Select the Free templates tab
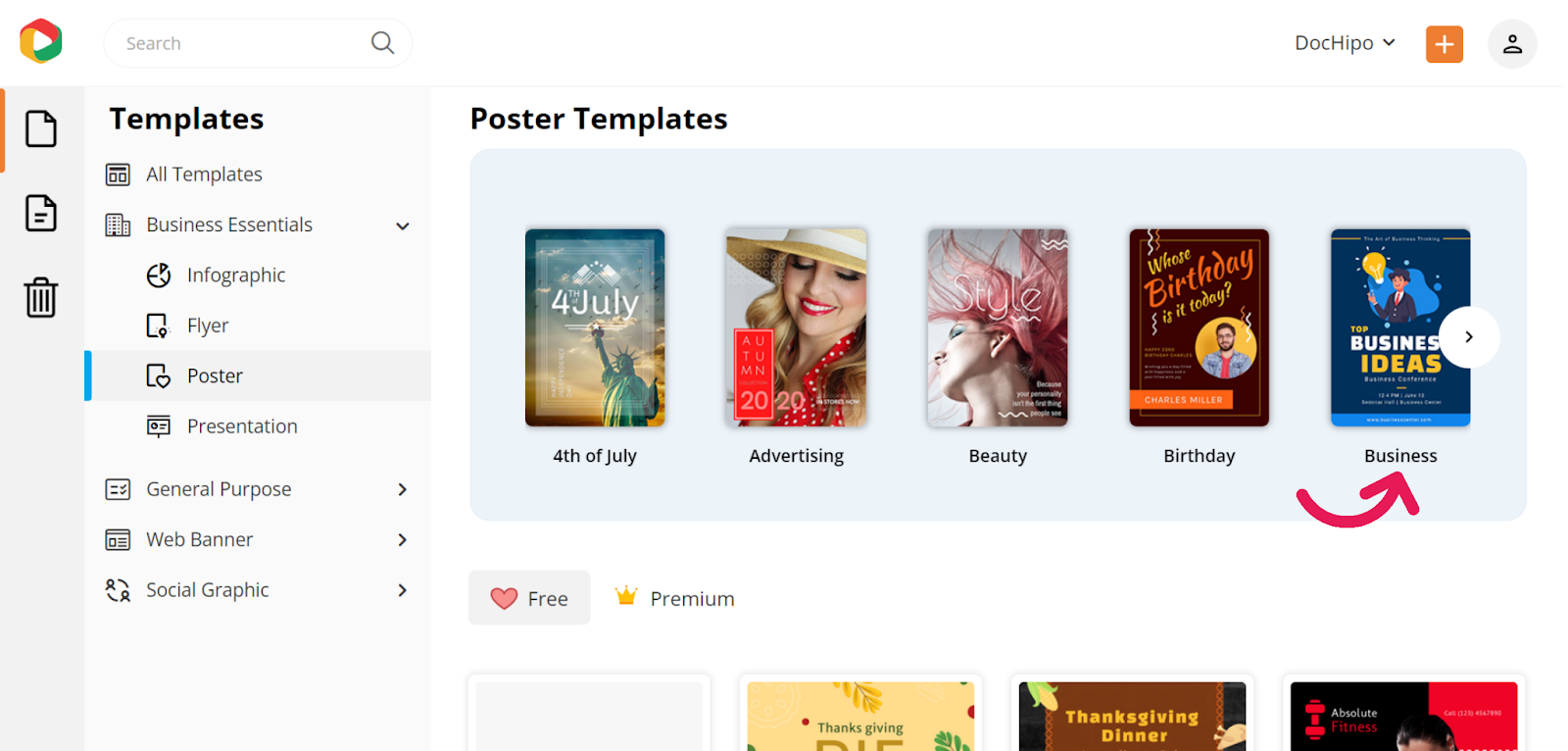 point(529,598)
